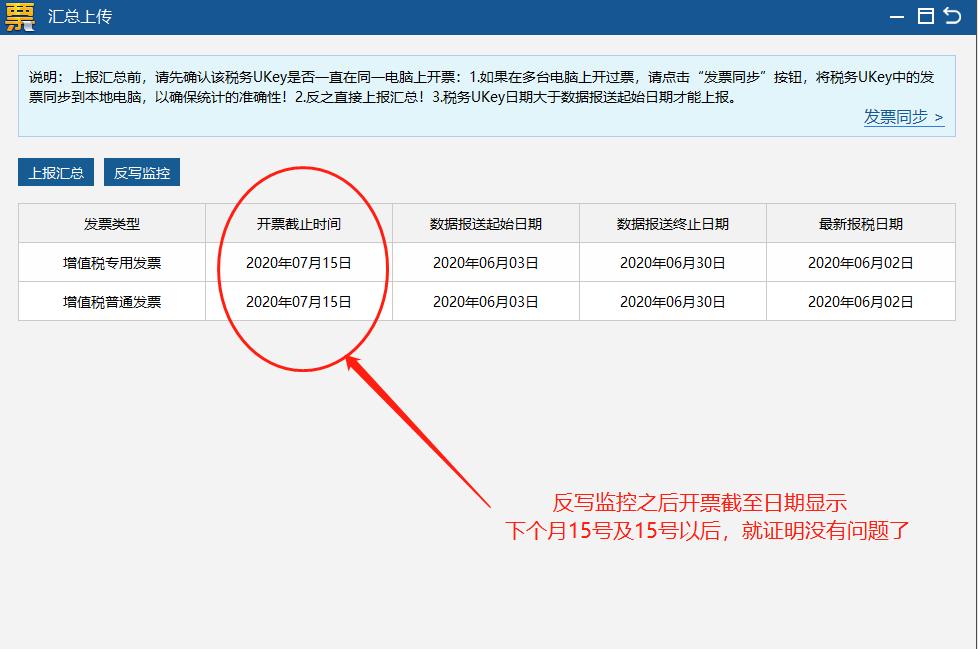Select the 开票截止时间 column header
The image size is (978, 649).
[x=298, y=223]
